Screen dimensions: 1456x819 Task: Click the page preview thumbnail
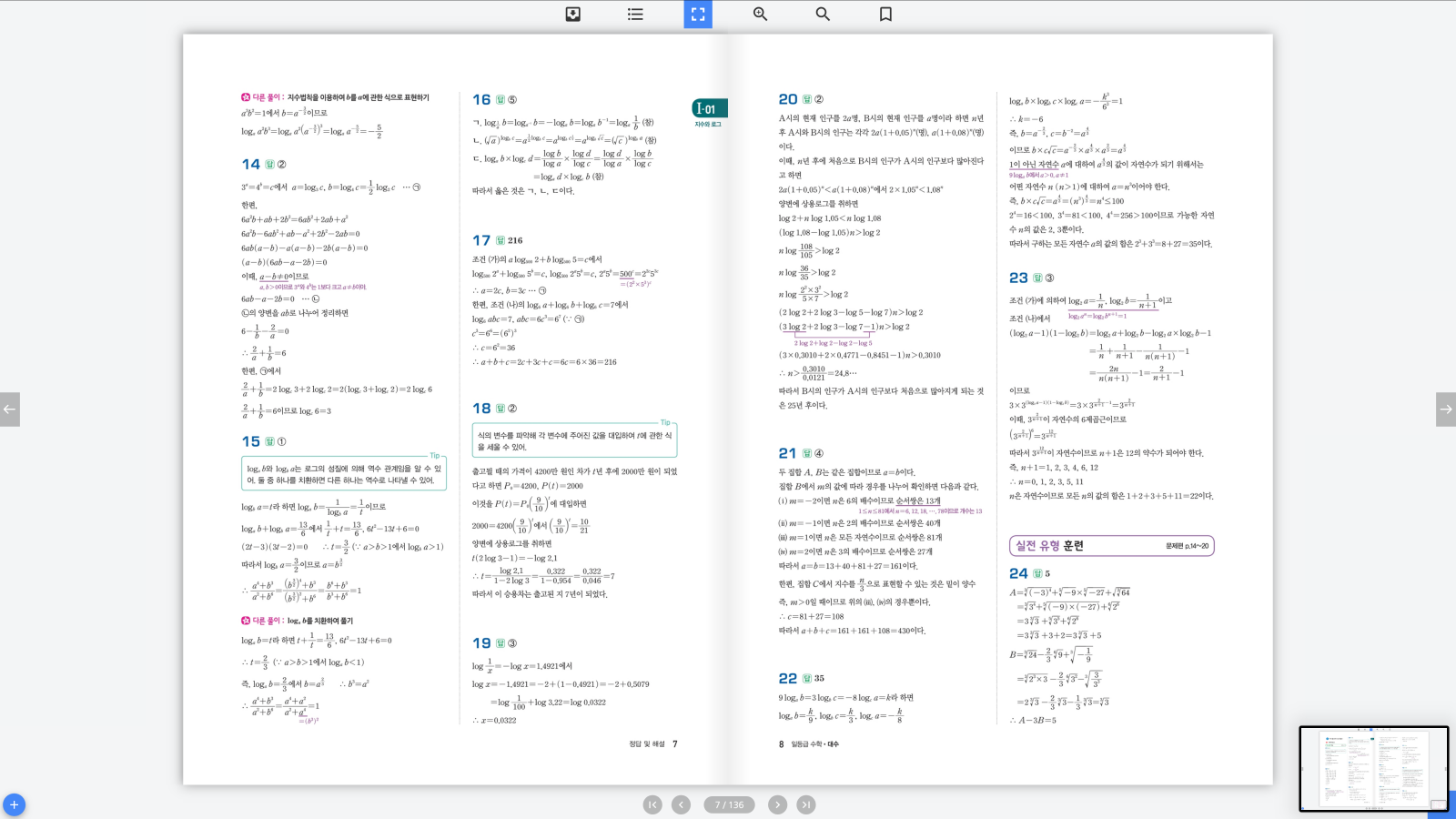point(1373,769)
